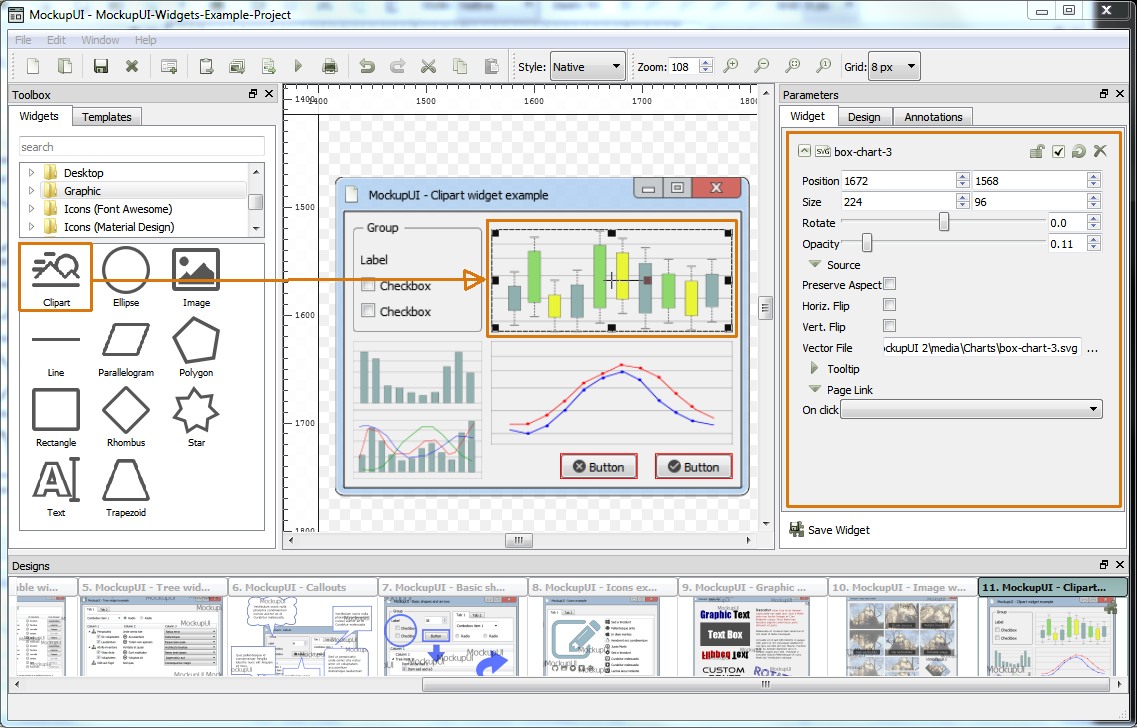
Task: Open the Edit menu
Action: [x=56, y=40]
